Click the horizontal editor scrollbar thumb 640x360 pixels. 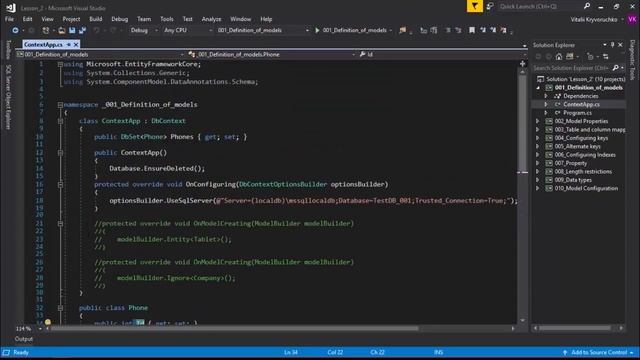tap(235, 329)
